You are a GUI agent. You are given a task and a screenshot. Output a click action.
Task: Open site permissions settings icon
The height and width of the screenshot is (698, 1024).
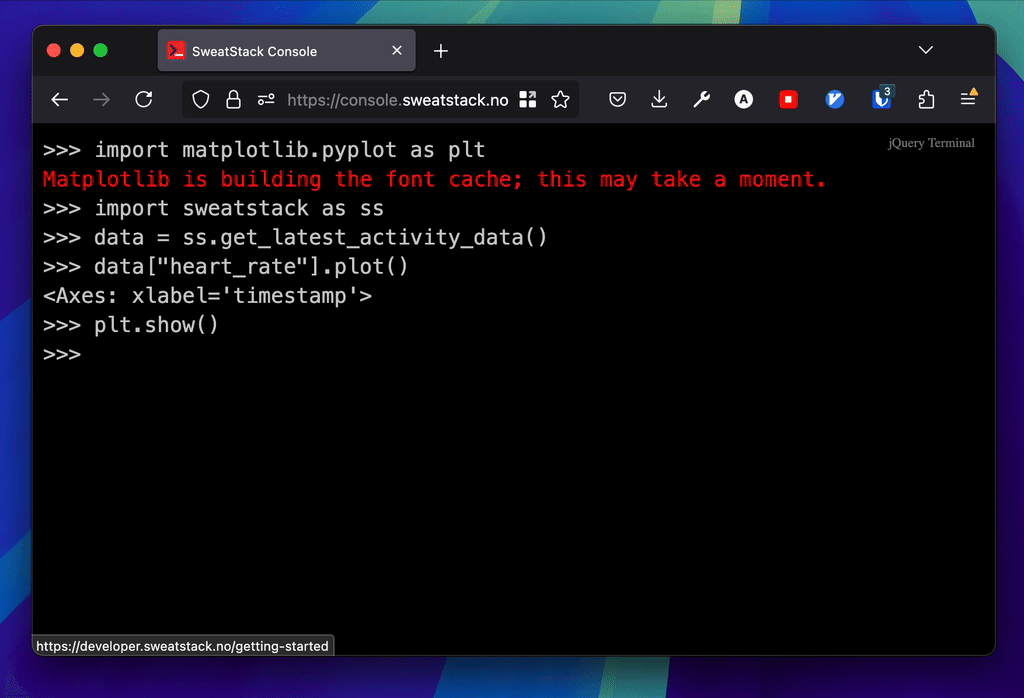click(266, 99)
